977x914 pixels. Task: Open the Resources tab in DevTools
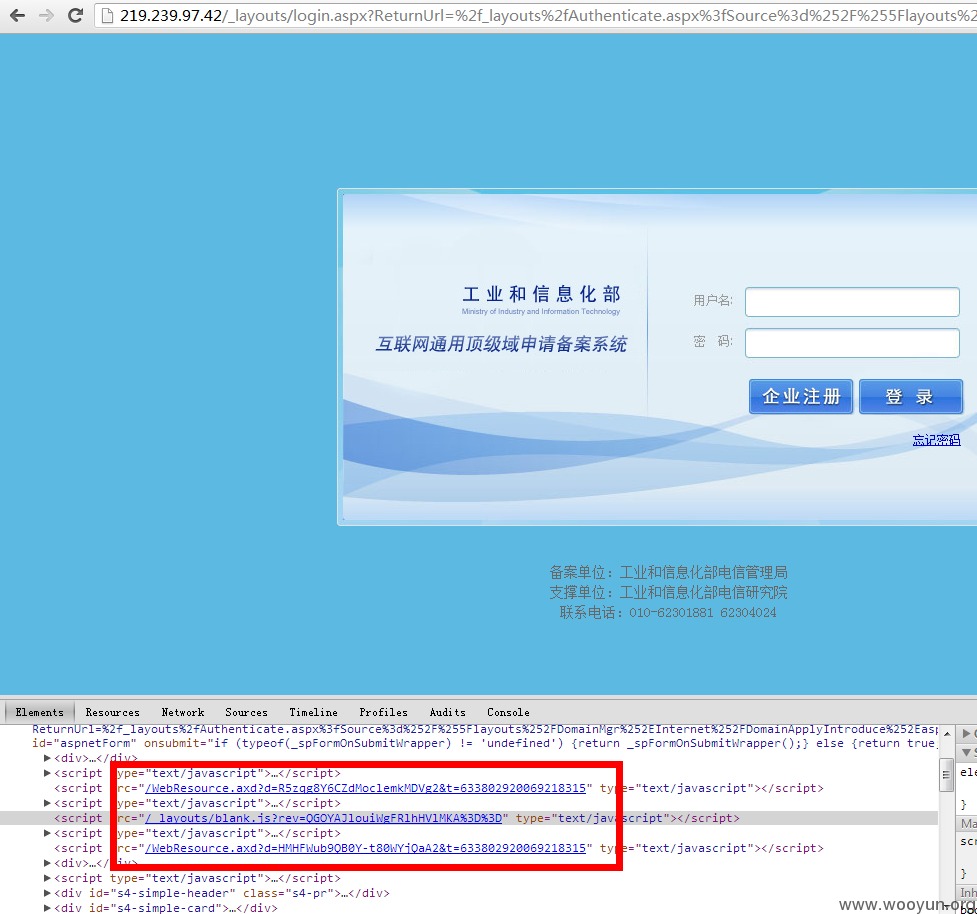pyautogui.click(x=112, y=712)
